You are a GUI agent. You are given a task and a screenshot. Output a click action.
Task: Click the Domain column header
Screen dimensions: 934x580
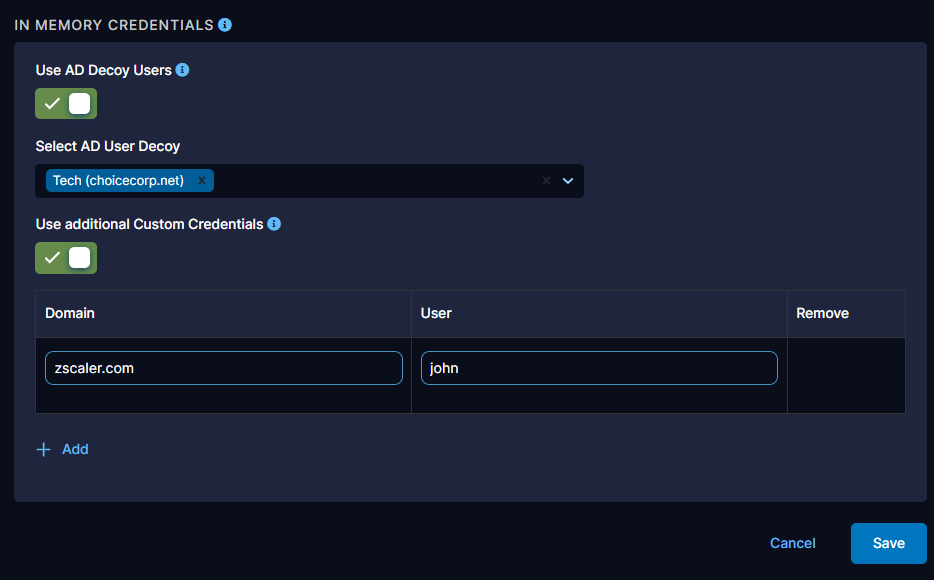pyautogui.click(x=70, y=313)
